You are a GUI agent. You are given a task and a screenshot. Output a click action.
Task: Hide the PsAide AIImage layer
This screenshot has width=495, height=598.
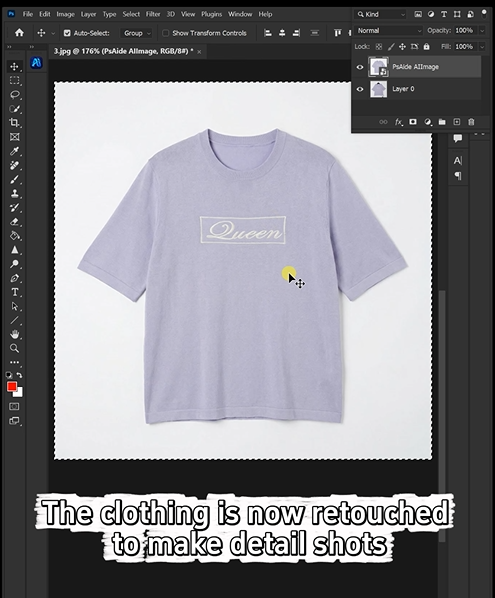coord(360,67)
